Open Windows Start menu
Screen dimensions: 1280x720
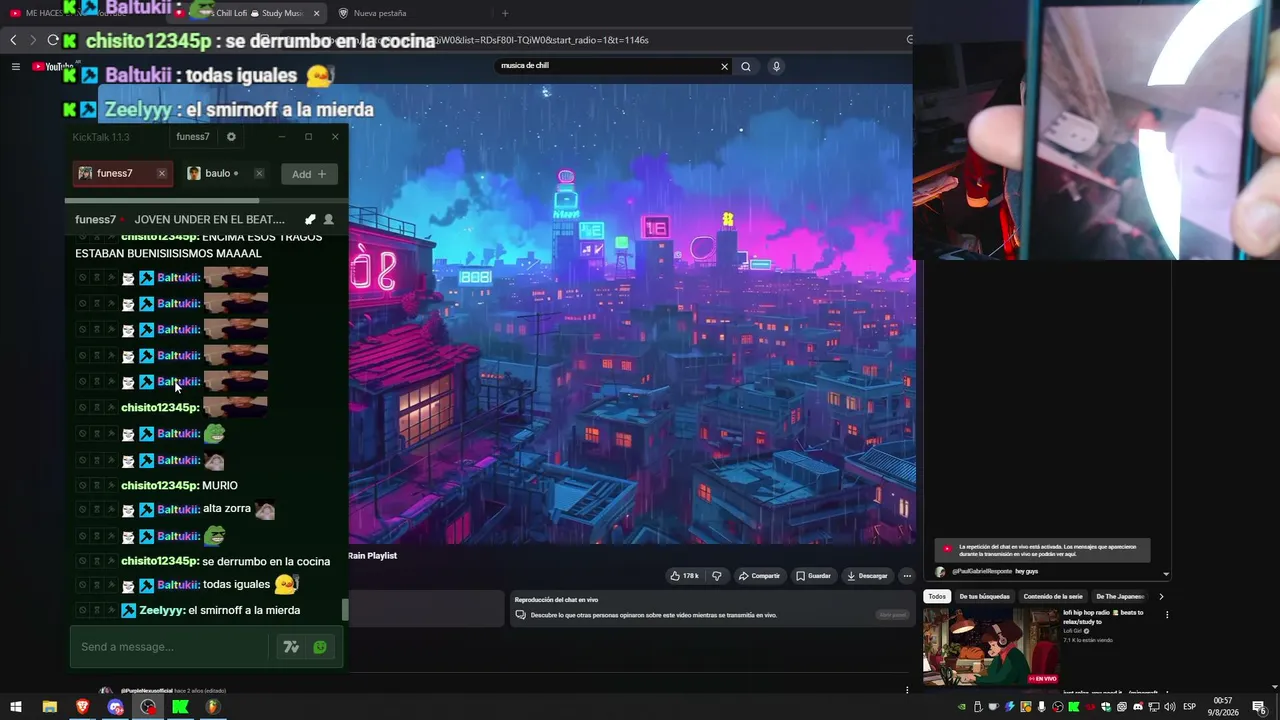[x=16, y=707]
